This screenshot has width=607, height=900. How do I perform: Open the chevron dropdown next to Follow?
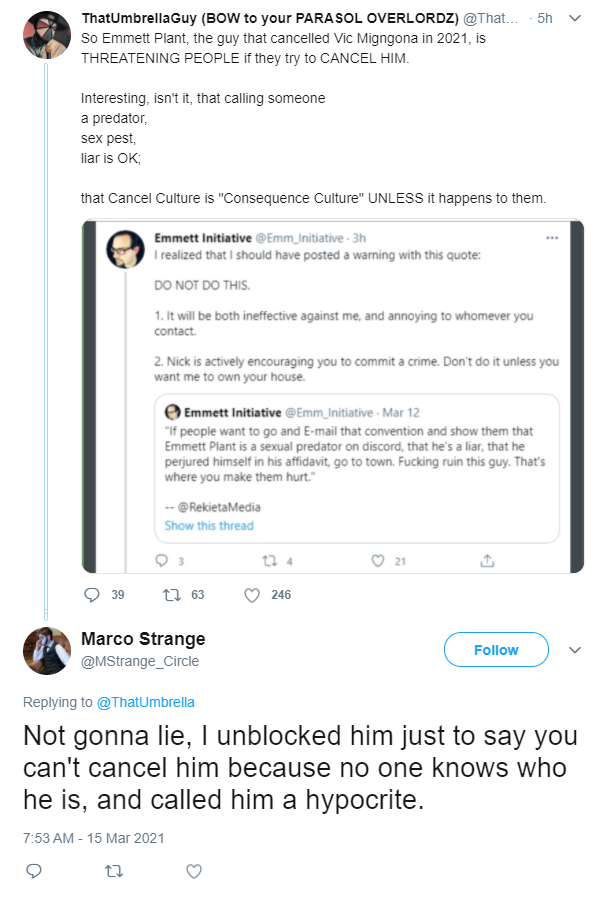click(x=575, y=650)
